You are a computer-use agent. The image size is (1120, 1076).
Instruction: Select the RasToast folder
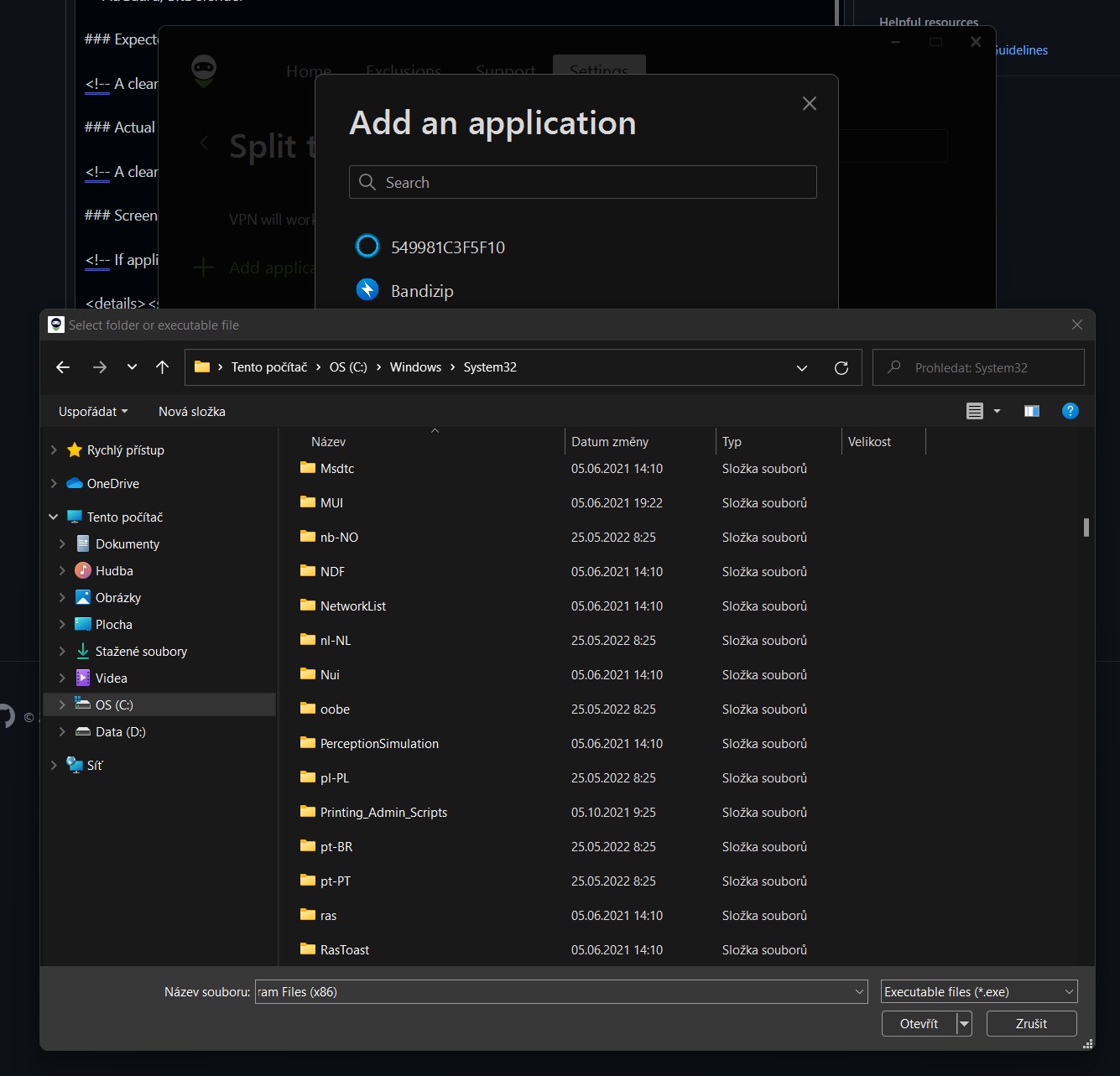345,949
